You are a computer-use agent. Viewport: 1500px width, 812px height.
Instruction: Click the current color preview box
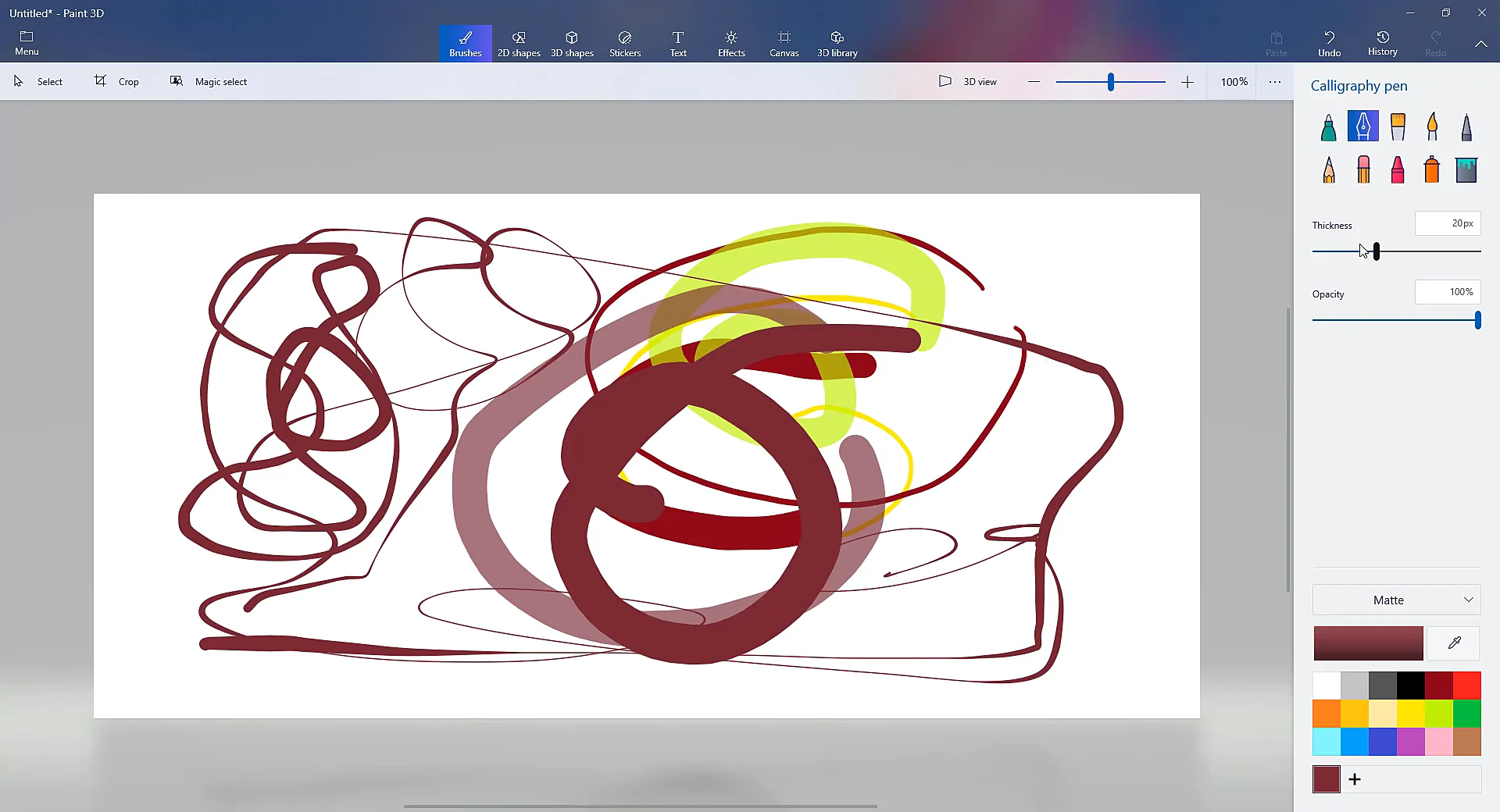(x=1368, y=643)
